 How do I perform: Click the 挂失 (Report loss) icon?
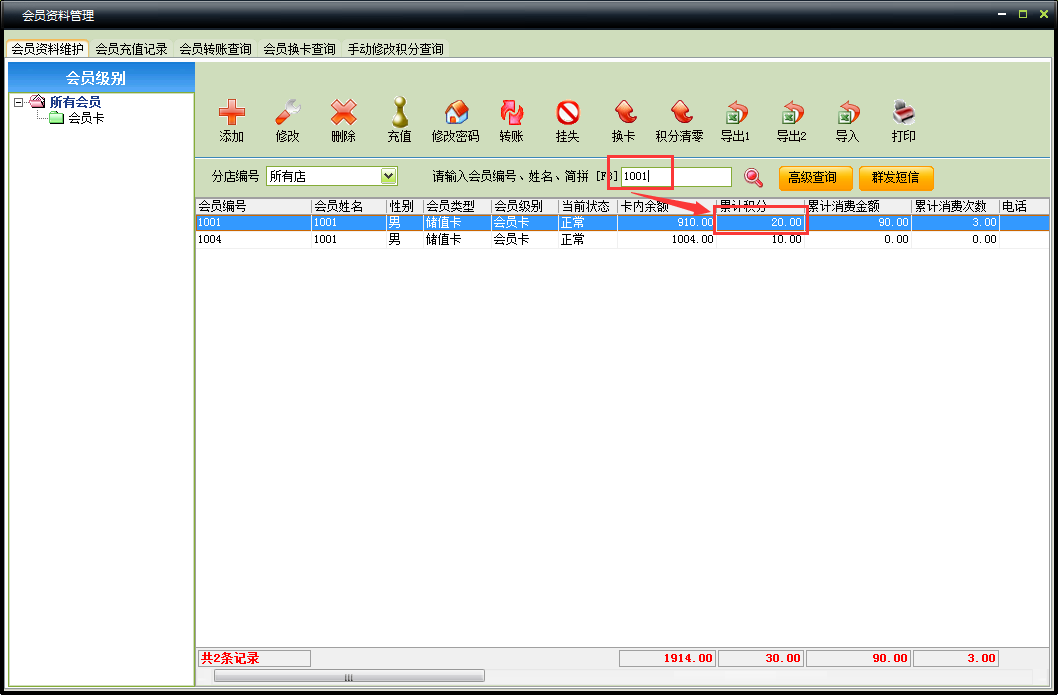tap(567, 113)
